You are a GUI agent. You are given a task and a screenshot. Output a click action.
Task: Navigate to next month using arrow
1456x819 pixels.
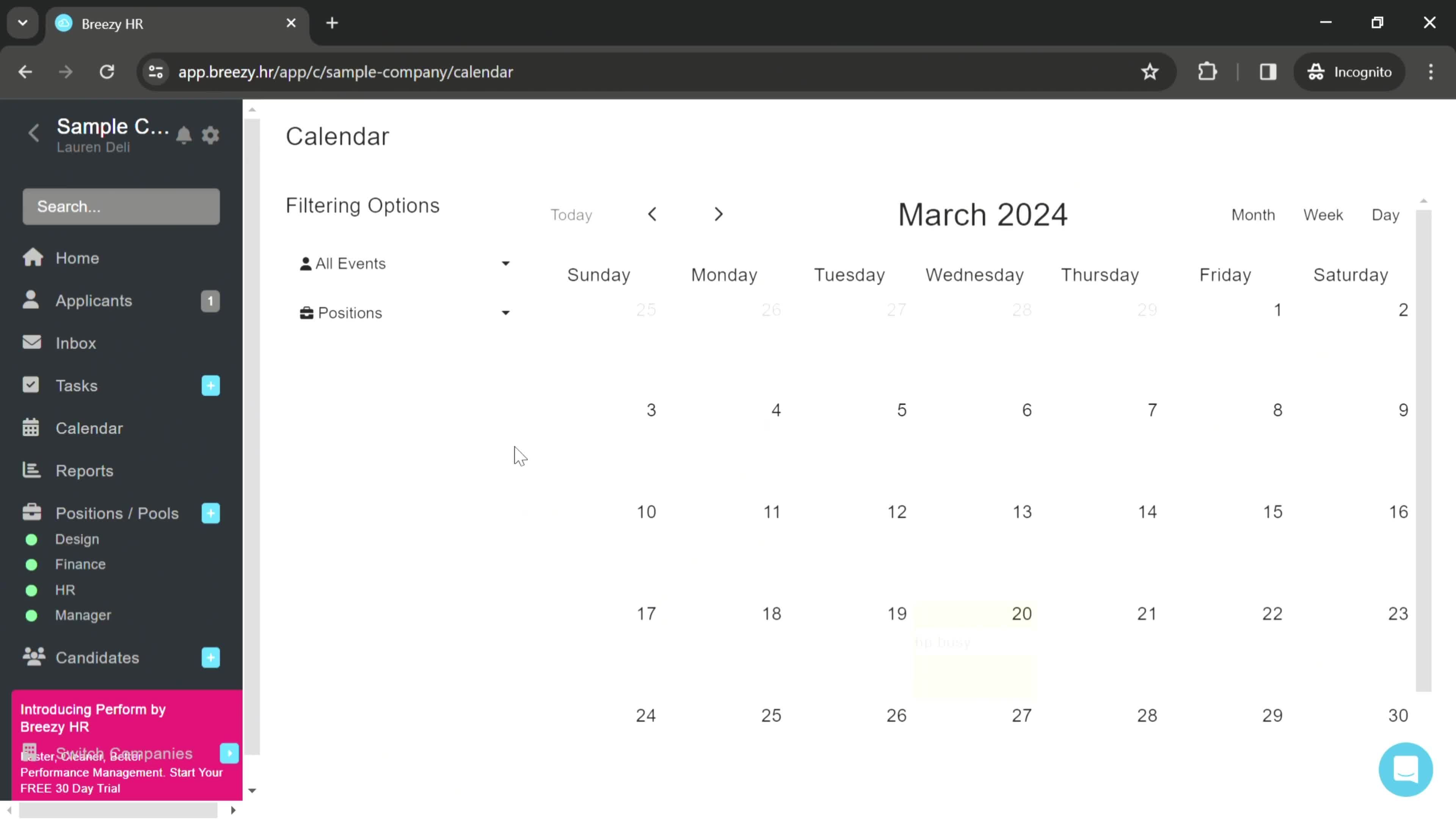(x=718, y=214)
